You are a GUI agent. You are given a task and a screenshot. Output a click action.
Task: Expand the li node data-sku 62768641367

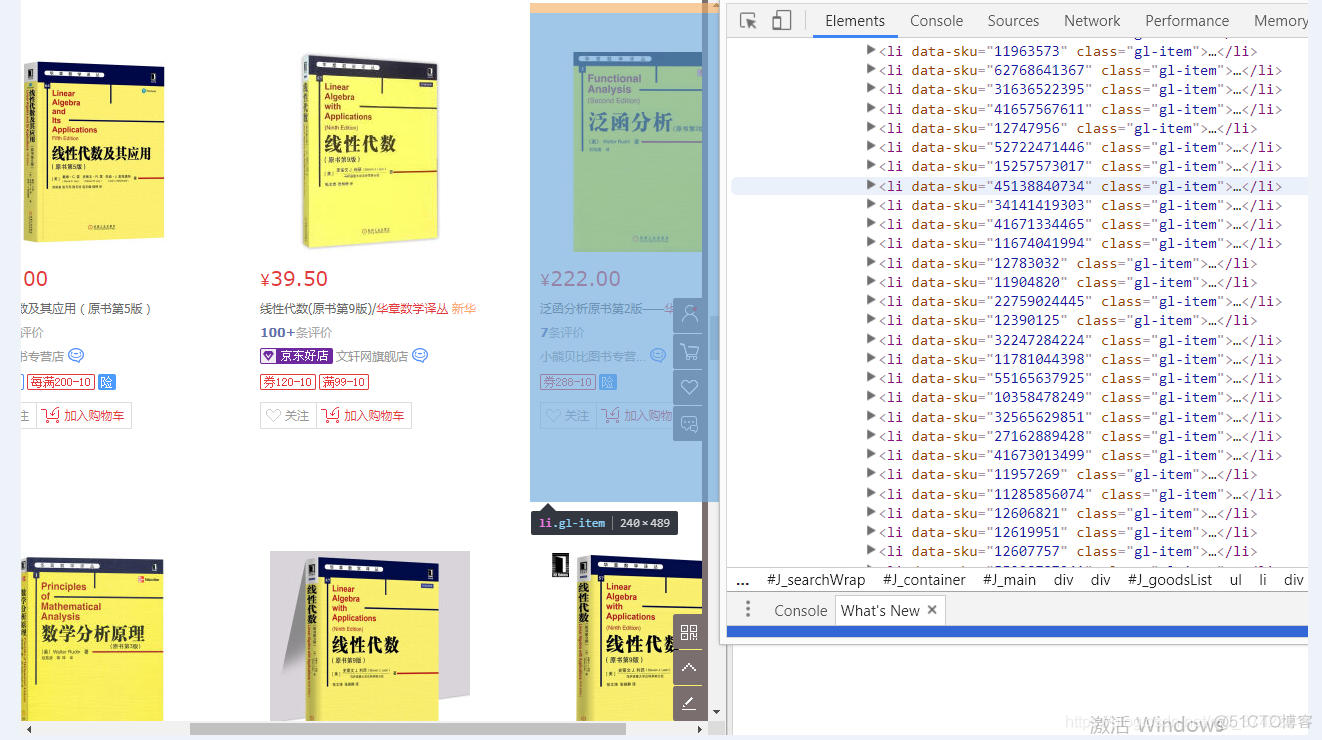[871, 70]
